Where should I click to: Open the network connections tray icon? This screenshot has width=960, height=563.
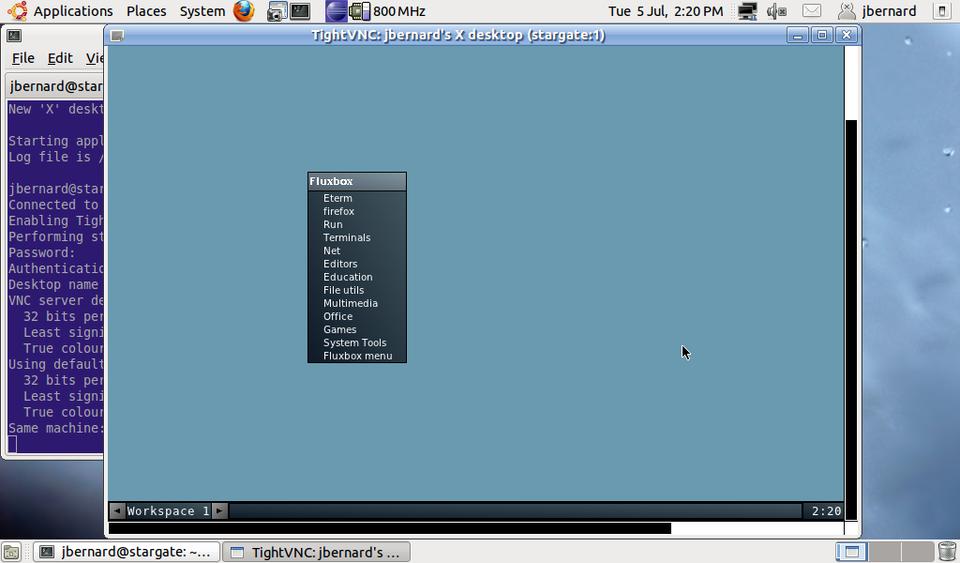coord(747,11)
